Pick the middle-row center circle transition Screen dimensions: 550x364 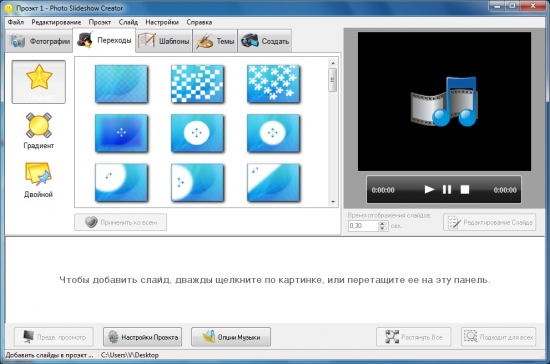coord(197,133)
